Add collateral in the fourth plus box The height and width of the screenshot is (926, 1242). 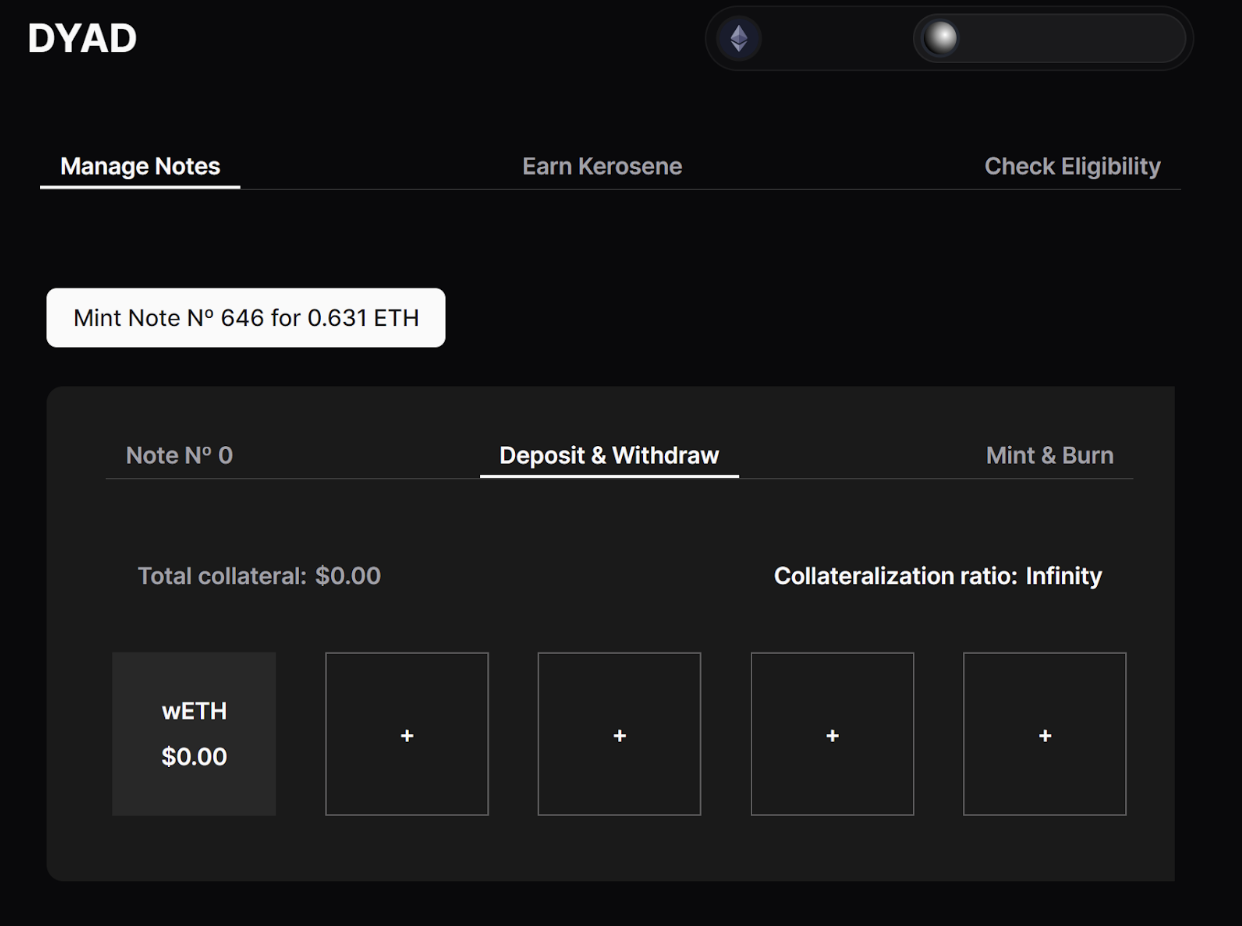1045,734
